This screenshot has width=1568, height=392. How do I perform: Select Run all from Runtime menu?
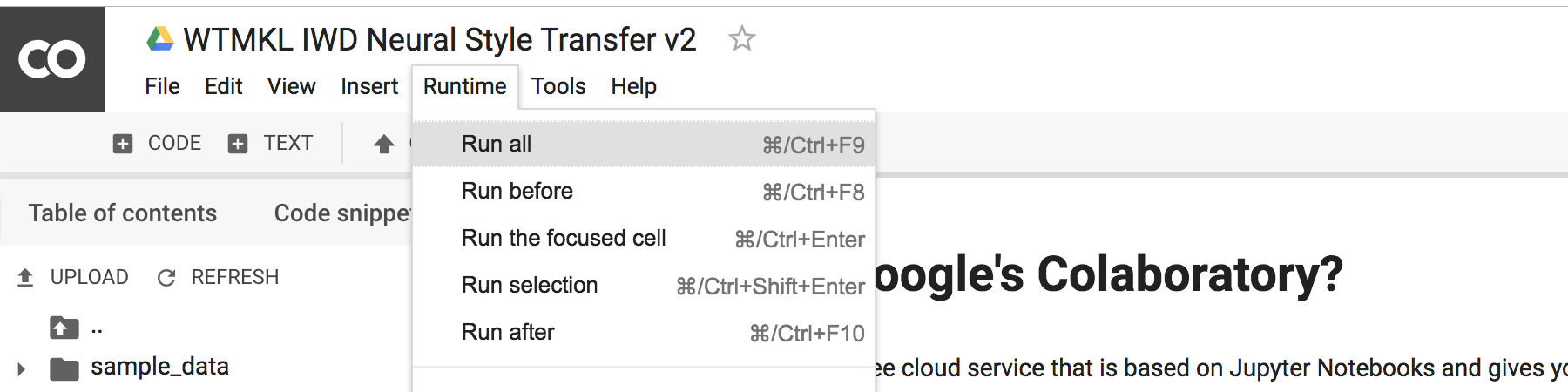(497, 144)
